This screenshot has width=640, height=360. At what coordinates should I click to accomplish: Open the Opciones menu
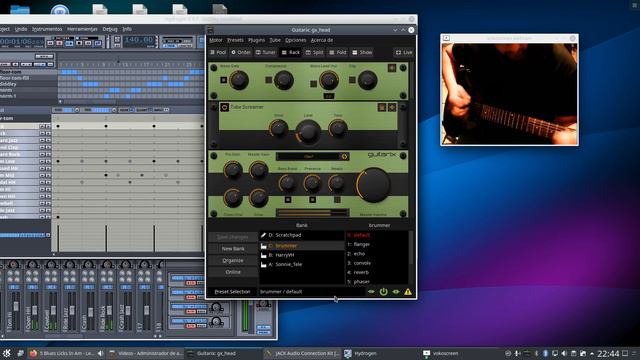click(296, 40)
